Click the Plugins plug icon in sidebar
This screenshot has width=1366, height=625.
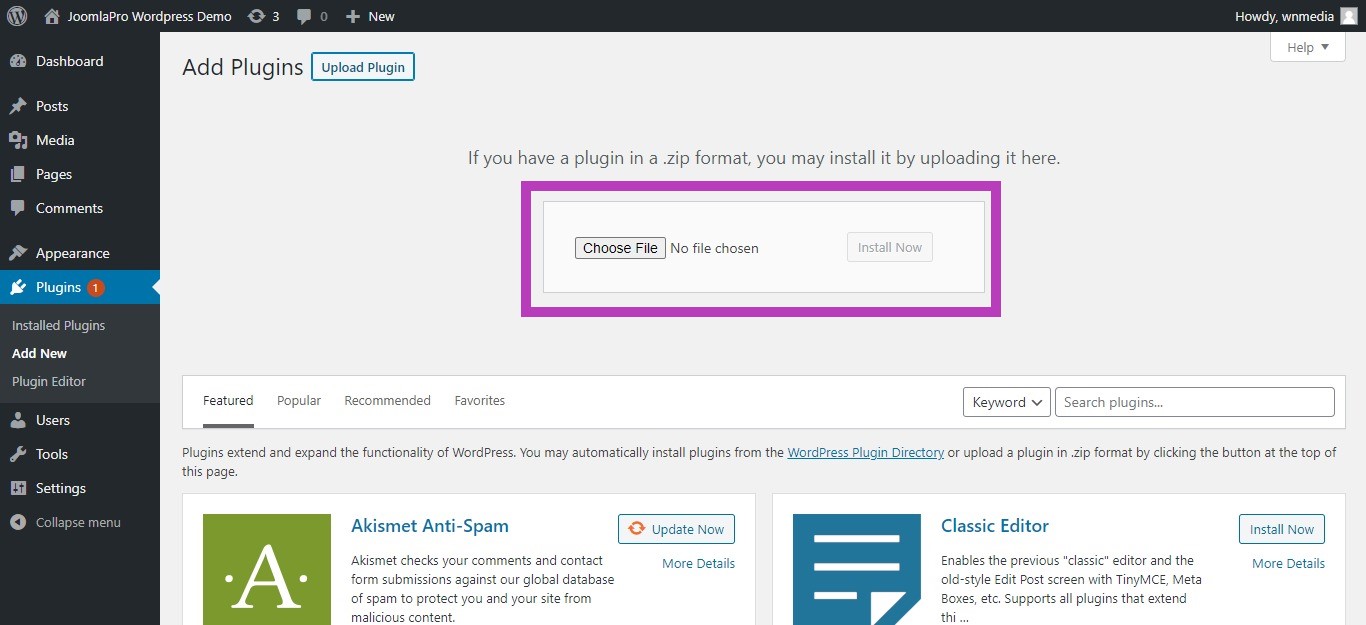(18, 287)
